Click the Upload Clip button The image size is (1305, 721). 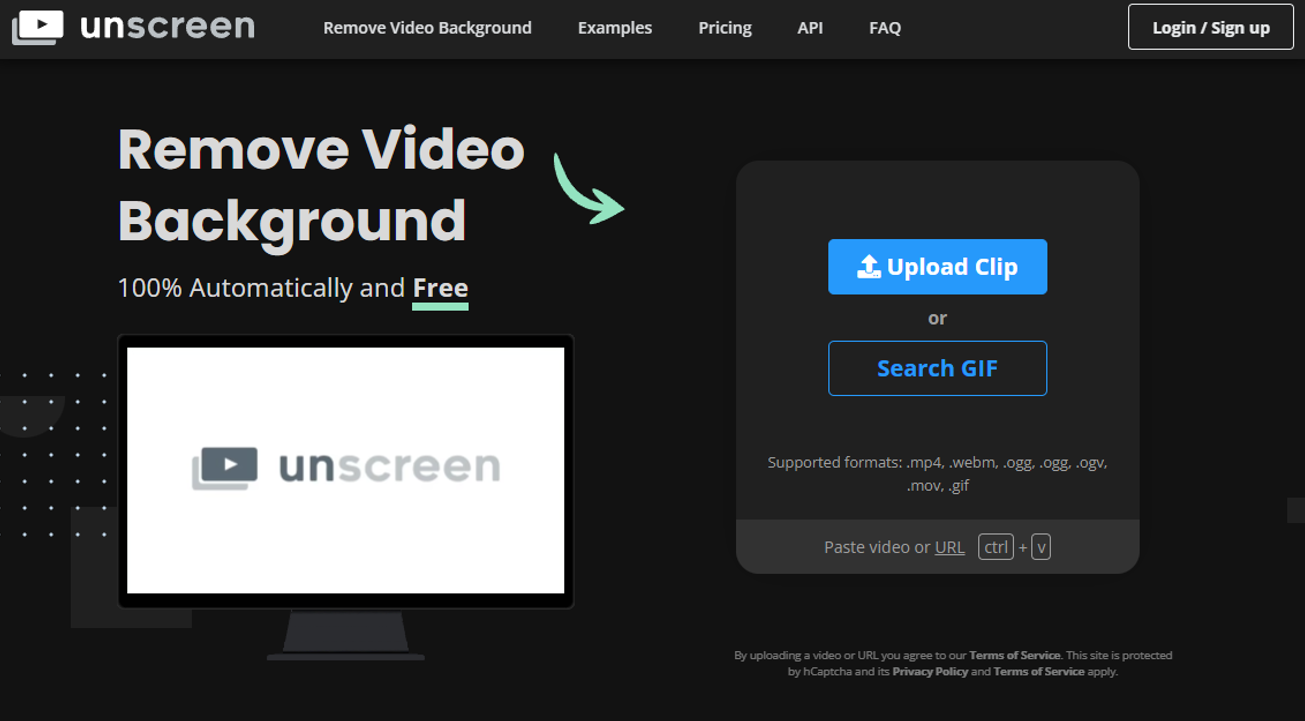tap(937, 266)
